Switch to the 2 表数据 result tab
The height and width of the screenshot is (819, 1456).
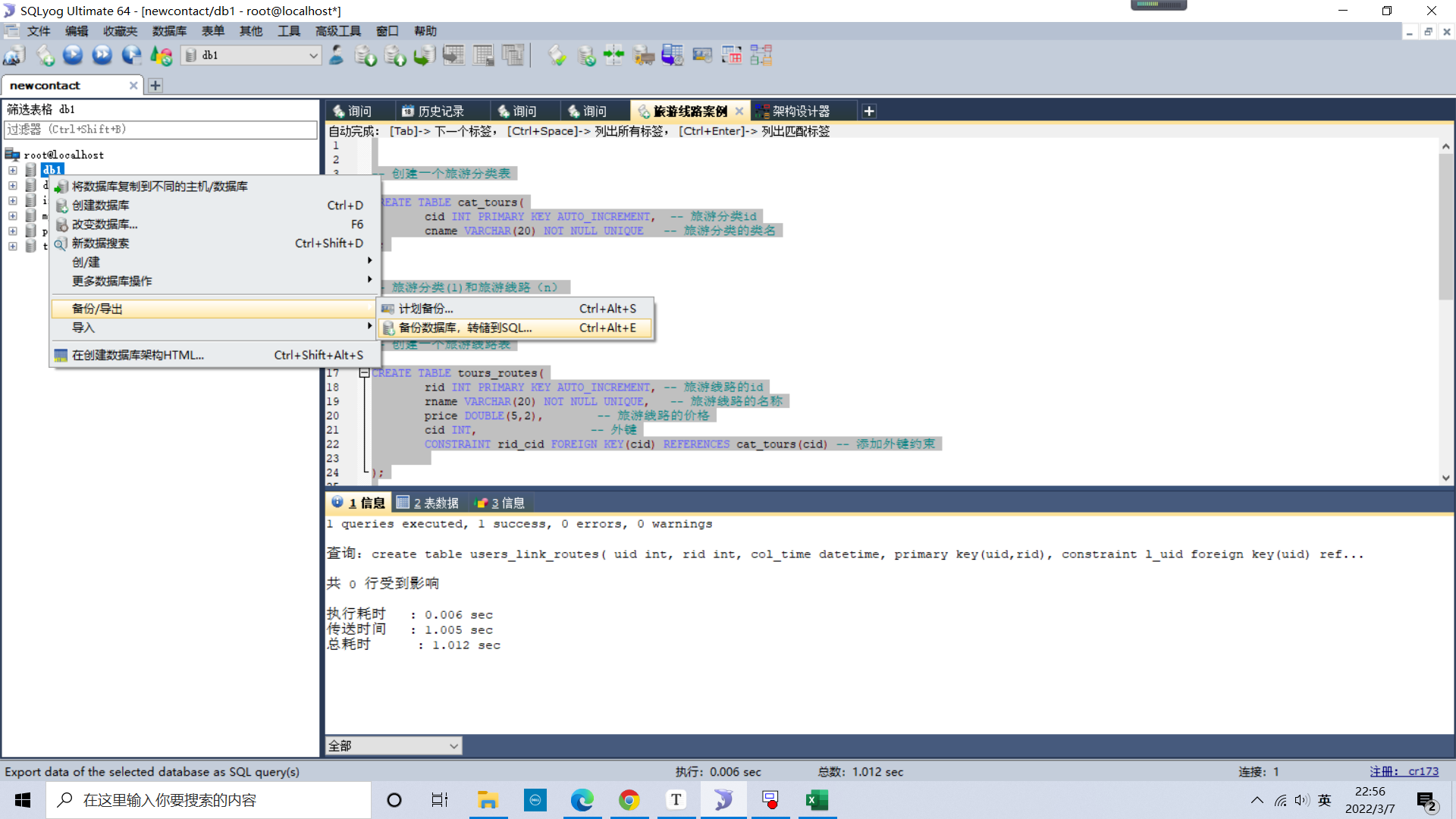[428, 503]
